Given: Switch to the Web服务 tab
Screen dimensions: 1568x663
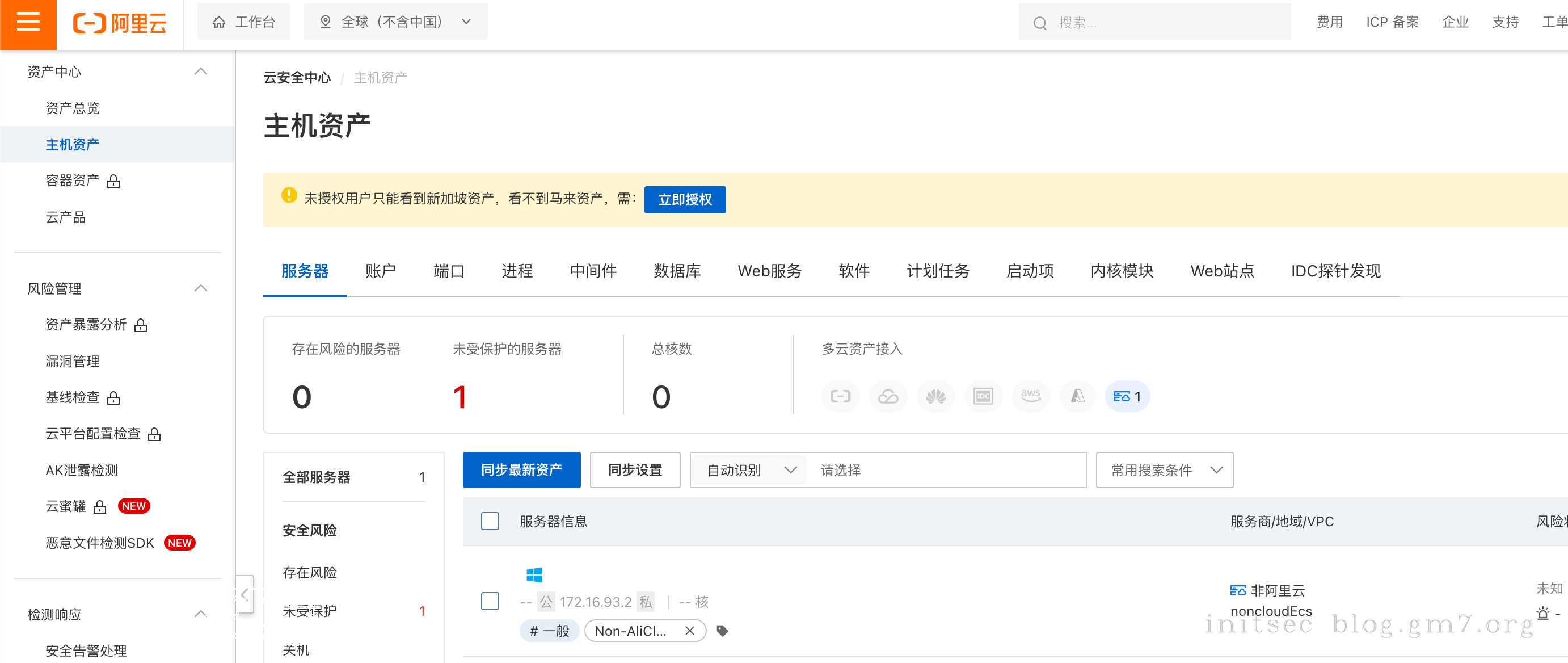Looking at the screenshot, I should pyautogui.click(x=769, y=271).
